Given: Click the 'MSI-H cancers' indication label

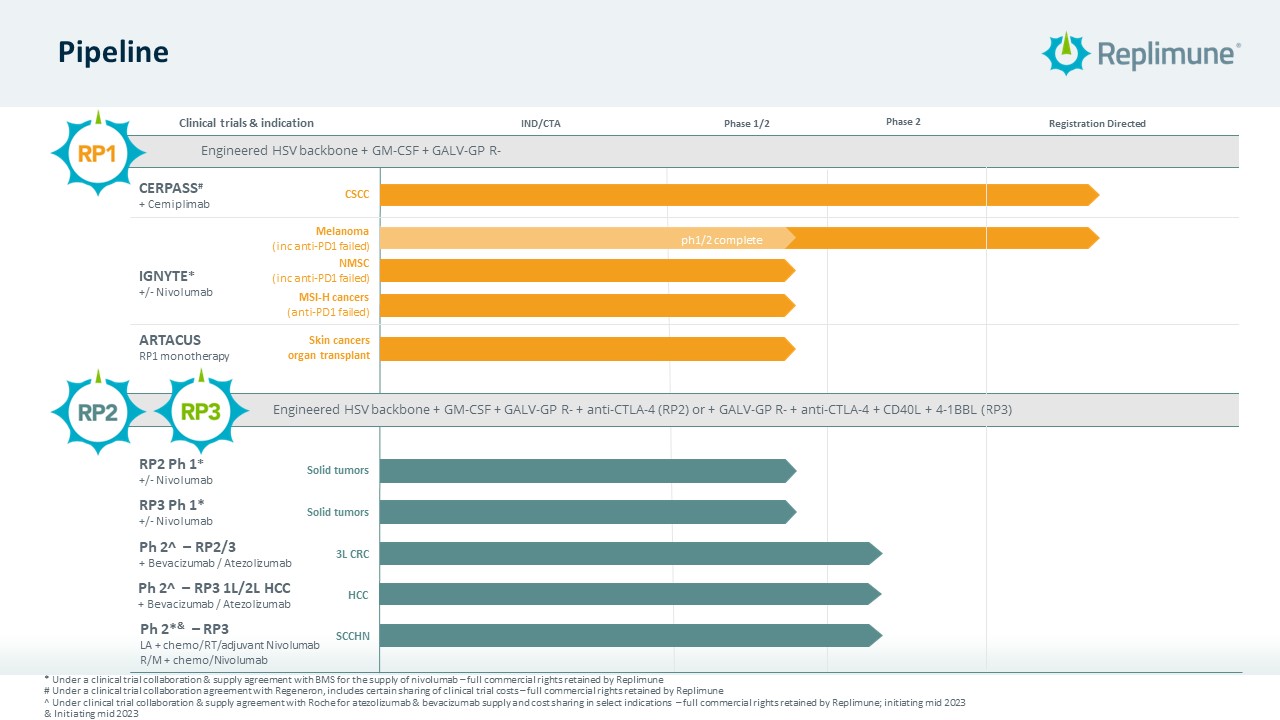Looking at the screenshot, I should coord(333,298).
